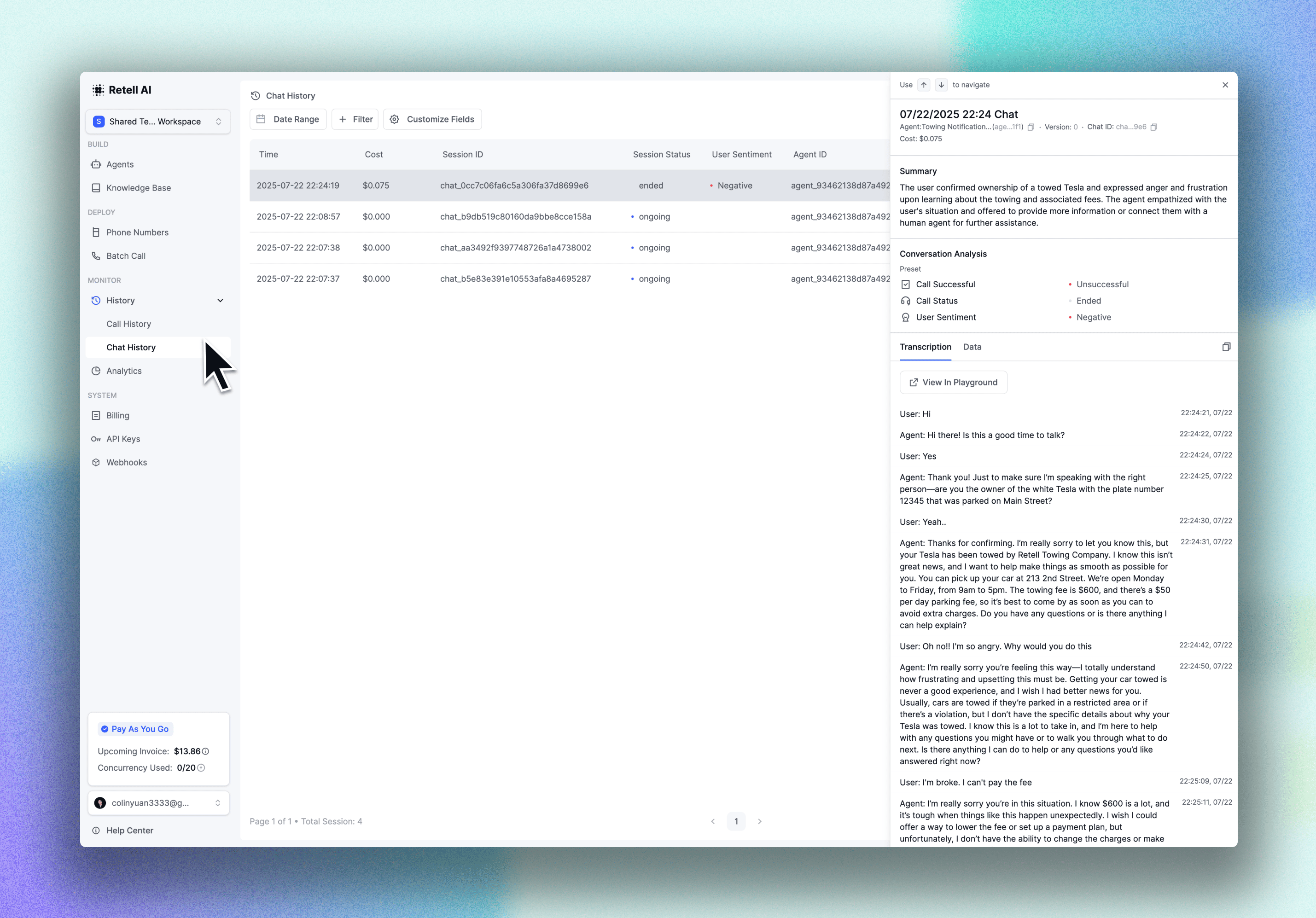Click the Retell AI logo icon
The width and height of the screenshot is (1316, 918).
point(98,90)
